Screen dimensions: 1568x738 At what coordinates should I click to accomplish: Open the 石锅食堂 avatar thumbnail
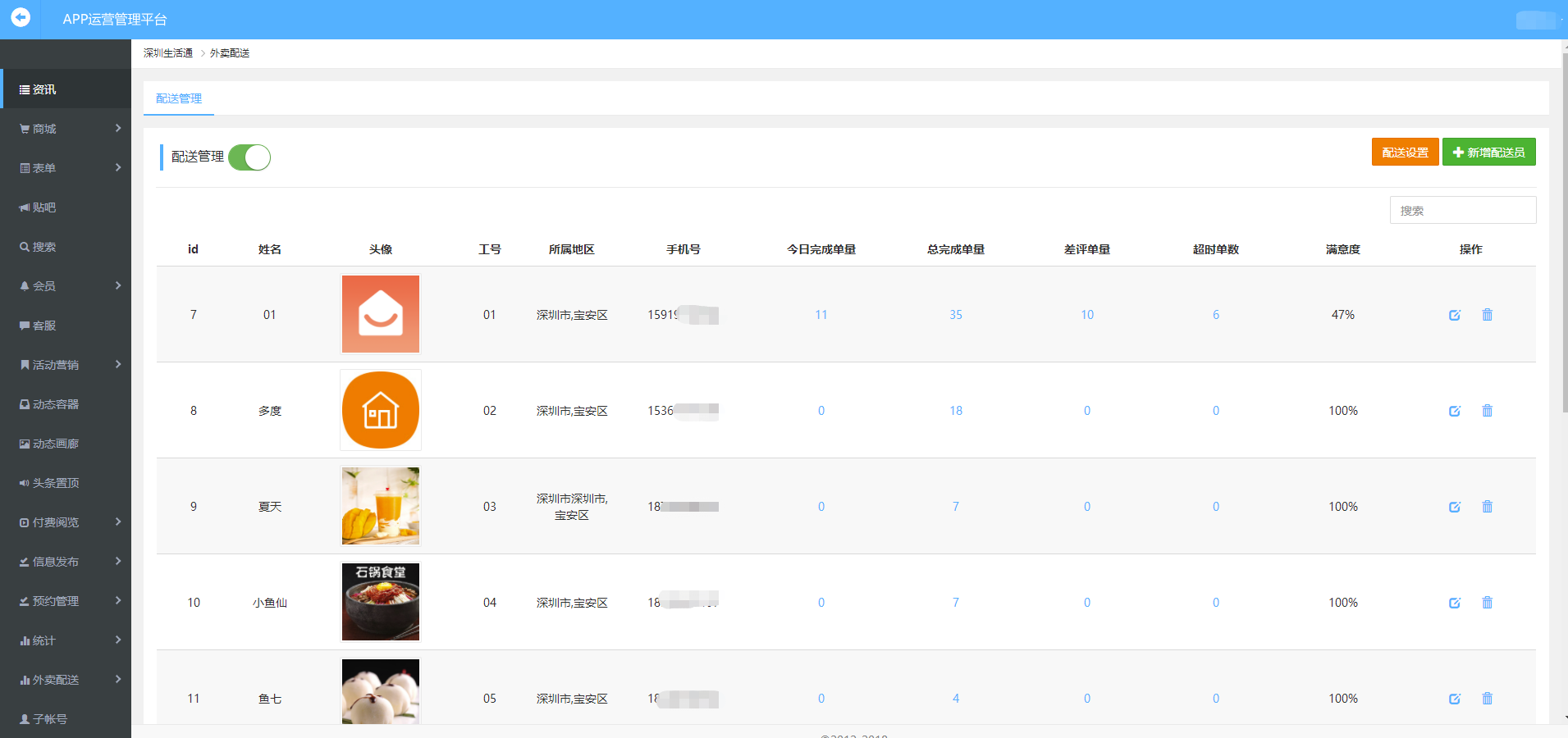[381, 602]
